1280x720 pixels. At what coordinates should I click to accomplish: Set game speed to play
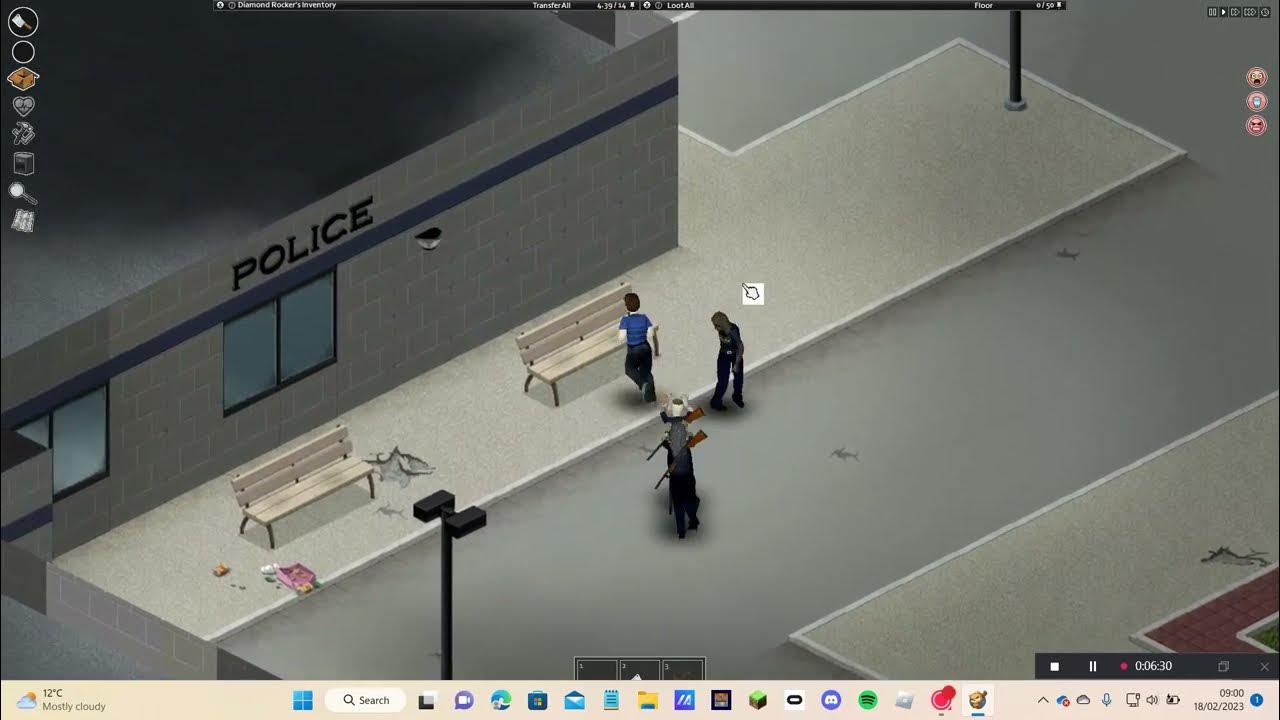point(1223,12)
